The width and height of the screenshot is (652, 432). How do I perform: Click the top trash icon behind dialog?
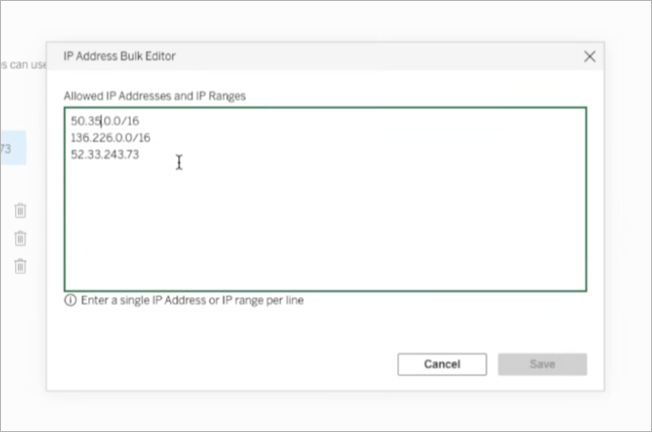[20, 211]
